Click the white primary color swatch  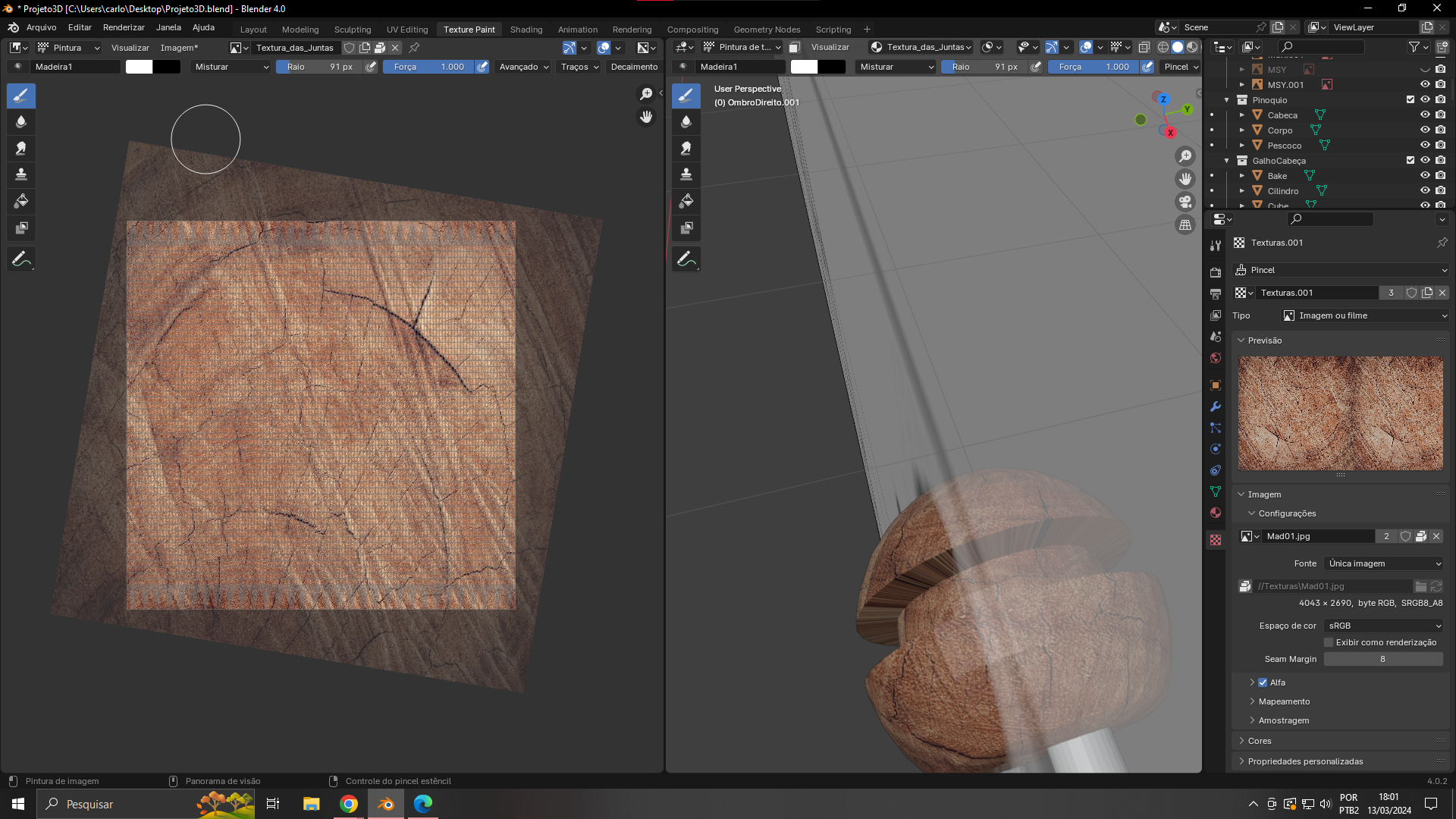pyautogui.click(x=139, y=67)
